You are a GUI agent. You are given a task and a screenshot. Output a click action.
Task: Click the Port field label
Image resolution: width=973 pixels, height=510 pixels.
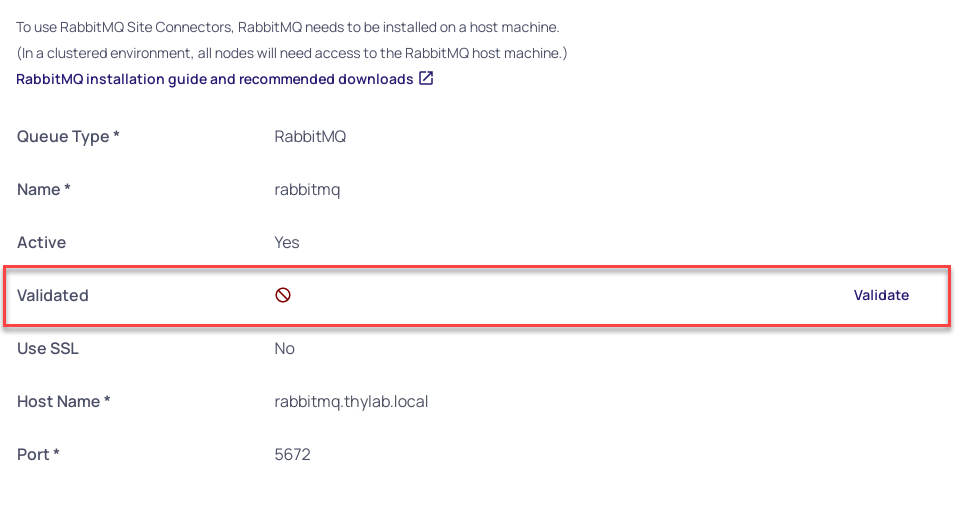coord(38,455)
